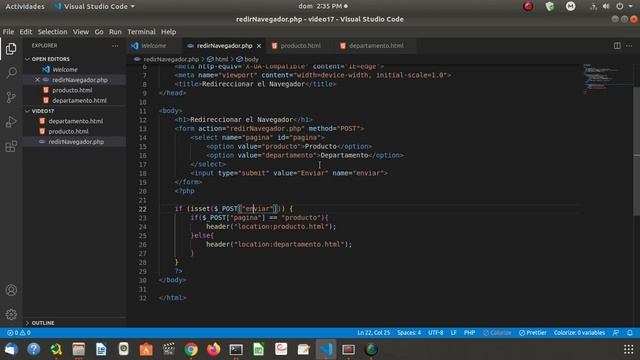The height and width of the screenshot is (360, 640).
Task: Open the volume icon in system tray
Action: (606, 6)
